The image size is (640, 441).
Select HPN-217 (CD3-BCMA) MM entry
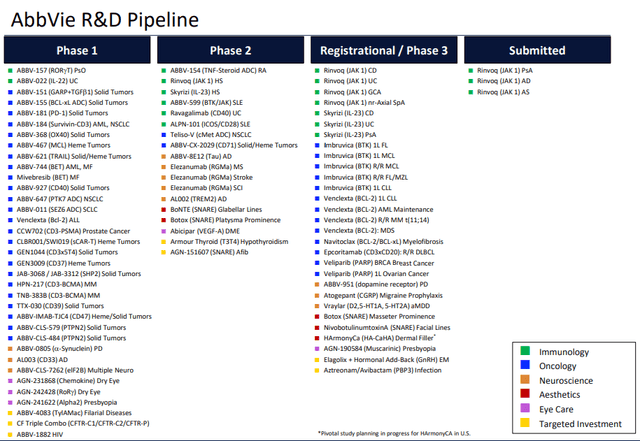[56, 284]
